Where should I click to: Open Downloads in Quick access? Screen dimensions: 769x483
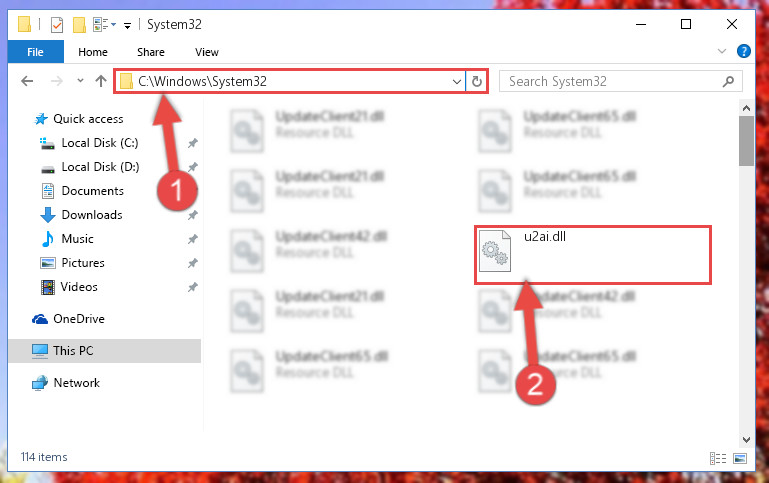click(92, 215)
